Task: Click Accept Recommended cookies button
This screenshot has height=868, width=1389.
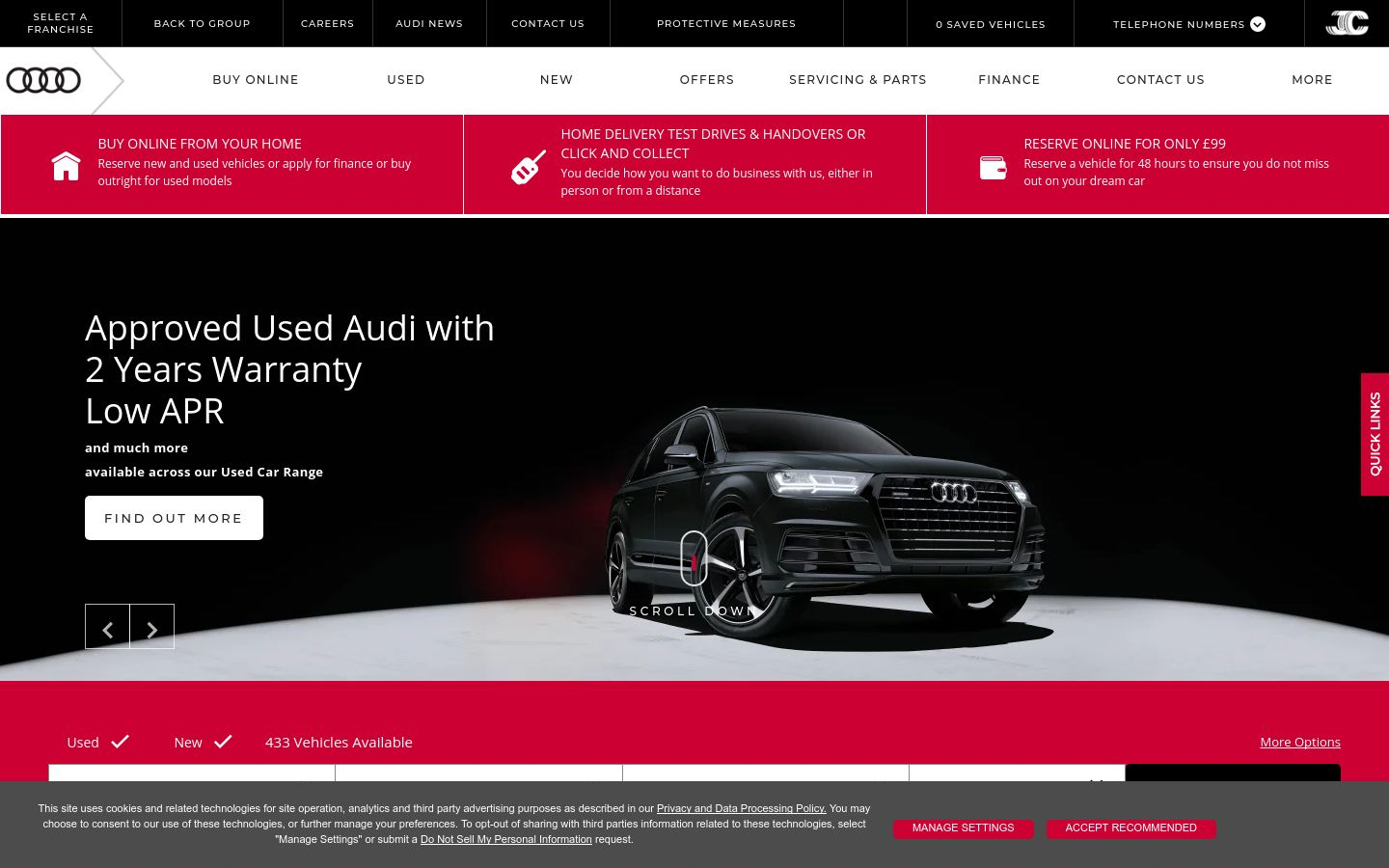Action: click(1130, 828)
